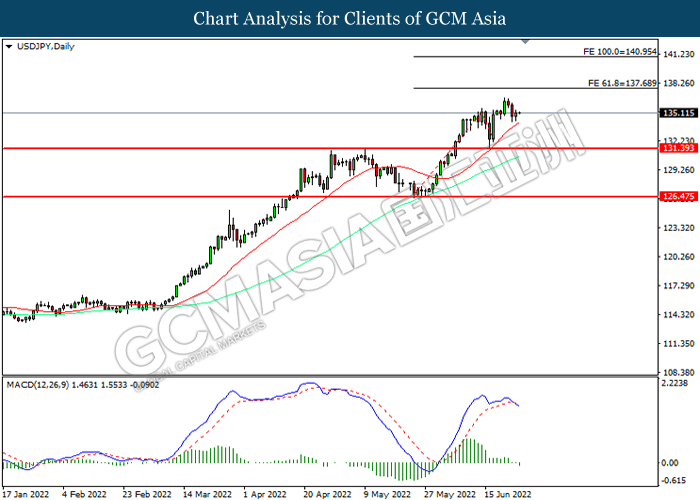Click the 9 May 2022 date label

pos(387,494)
